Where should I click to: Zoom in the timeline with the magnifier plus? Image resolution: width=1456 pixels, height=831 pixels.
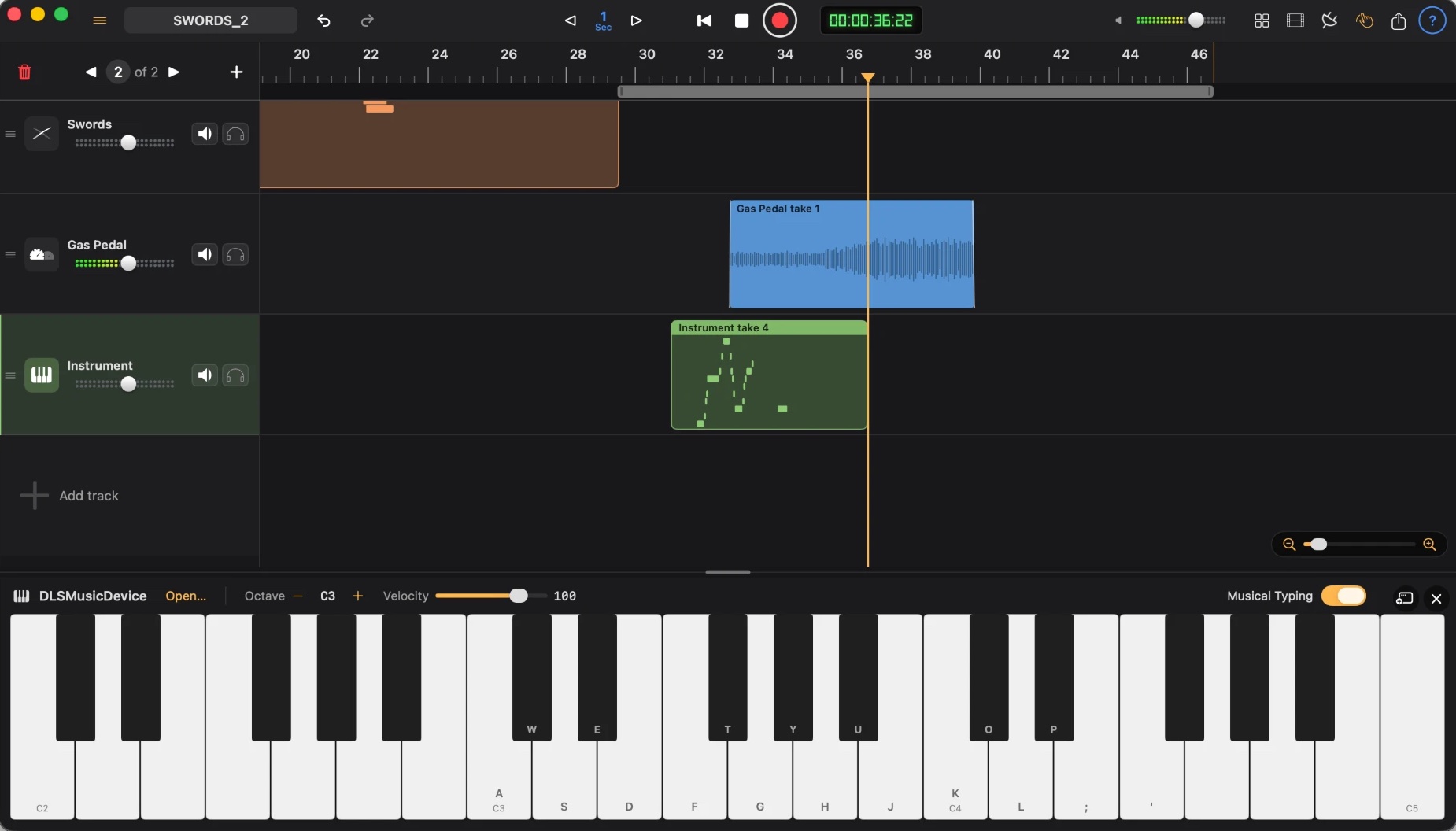tap(1429, 545)
